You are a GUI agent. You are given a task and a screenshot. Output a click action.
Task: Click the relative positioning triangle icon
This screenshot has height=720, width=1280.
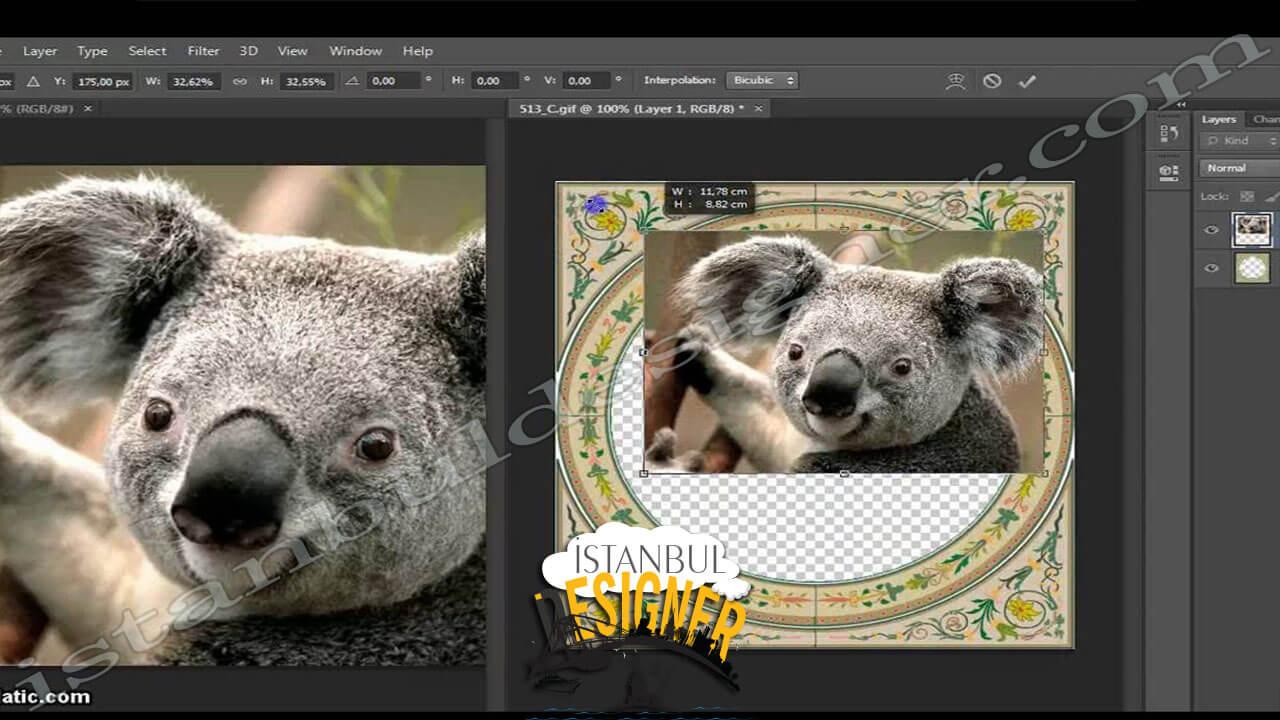tap(33, 81)
